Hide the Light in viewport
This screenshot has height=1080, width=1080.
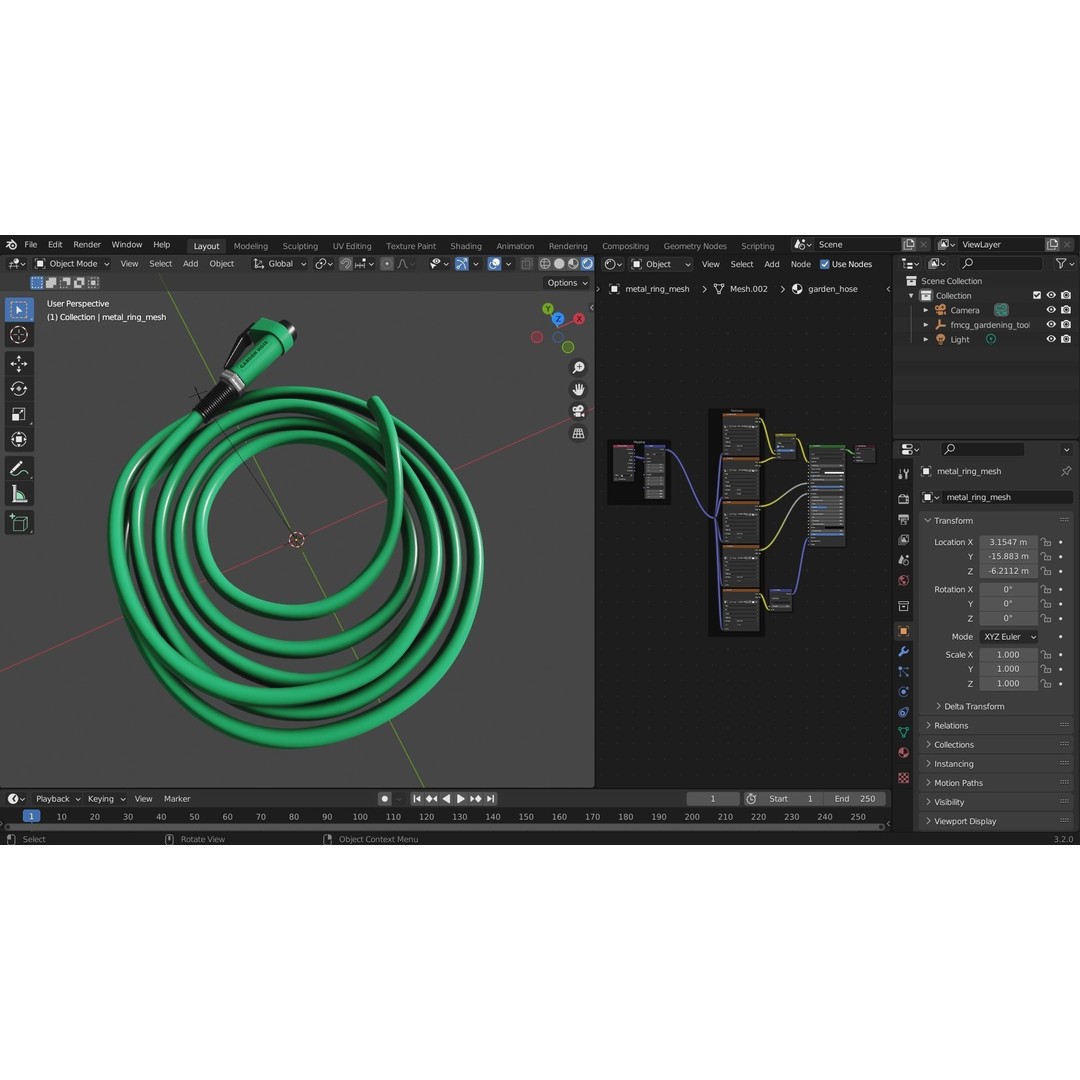(x=1051, y=339)
